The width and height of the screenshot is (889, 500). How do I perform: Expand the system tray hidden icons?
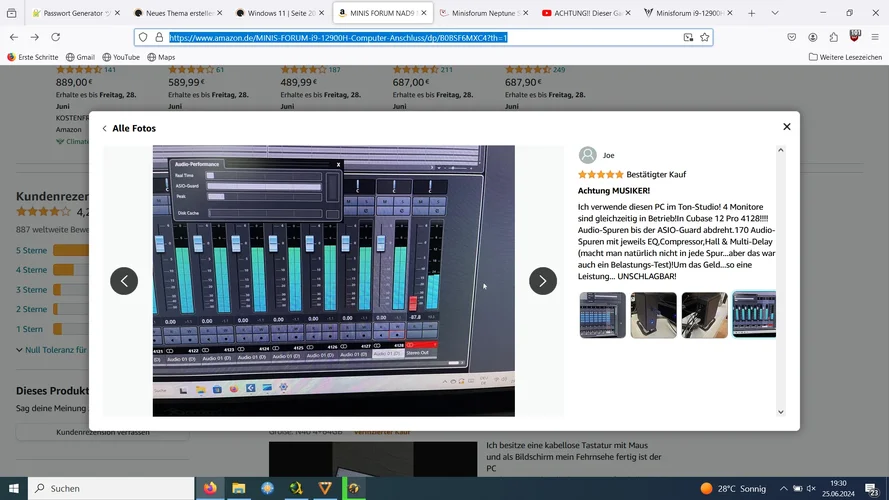(783, 489)
